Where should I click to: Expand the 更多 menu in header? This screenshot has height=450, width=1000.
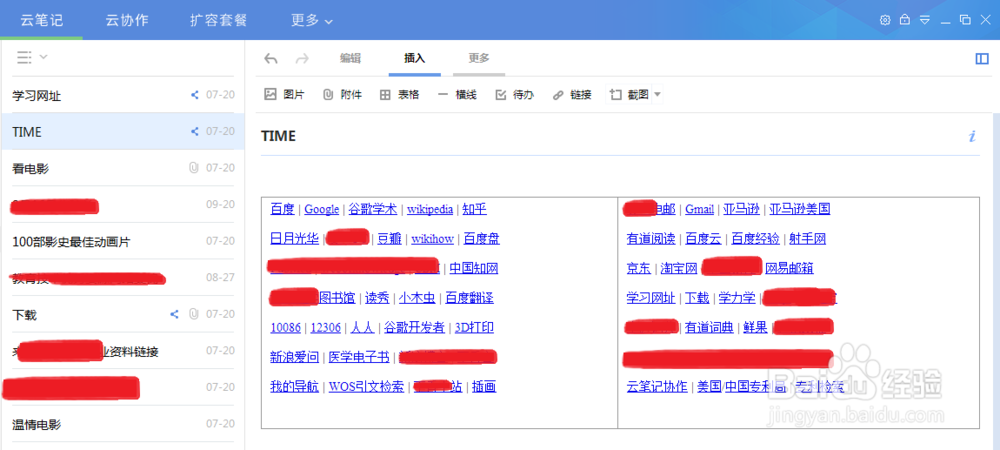312,20
